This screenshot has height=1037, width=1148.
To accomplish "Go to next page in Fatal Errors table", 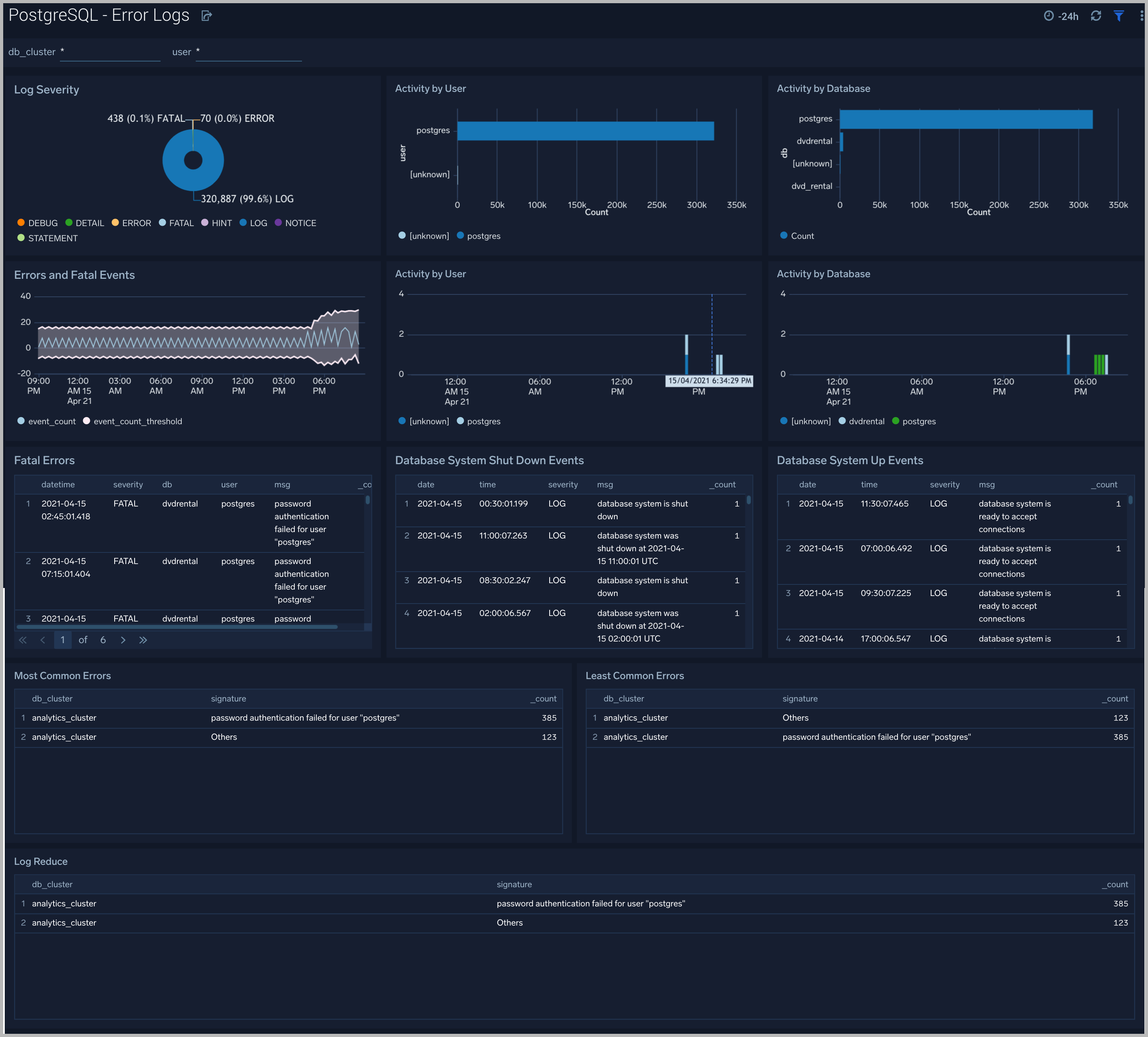I will pyautogui.click(x=123, y=640).
